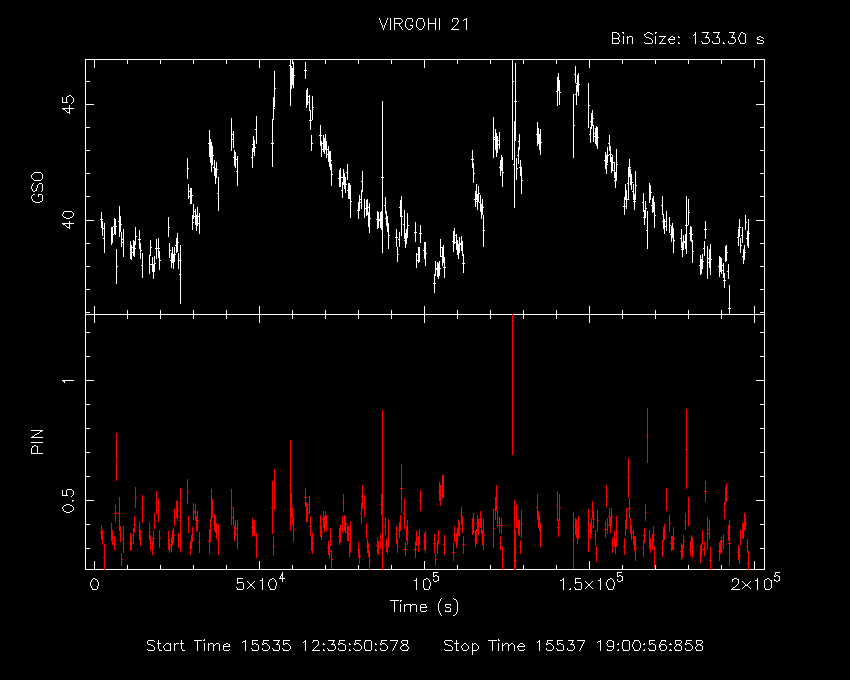Image resolution: width=850 pixels, height=680 pixels.
Task: Click the x-axis tick label 5×10^4
Action: (260, 583)
